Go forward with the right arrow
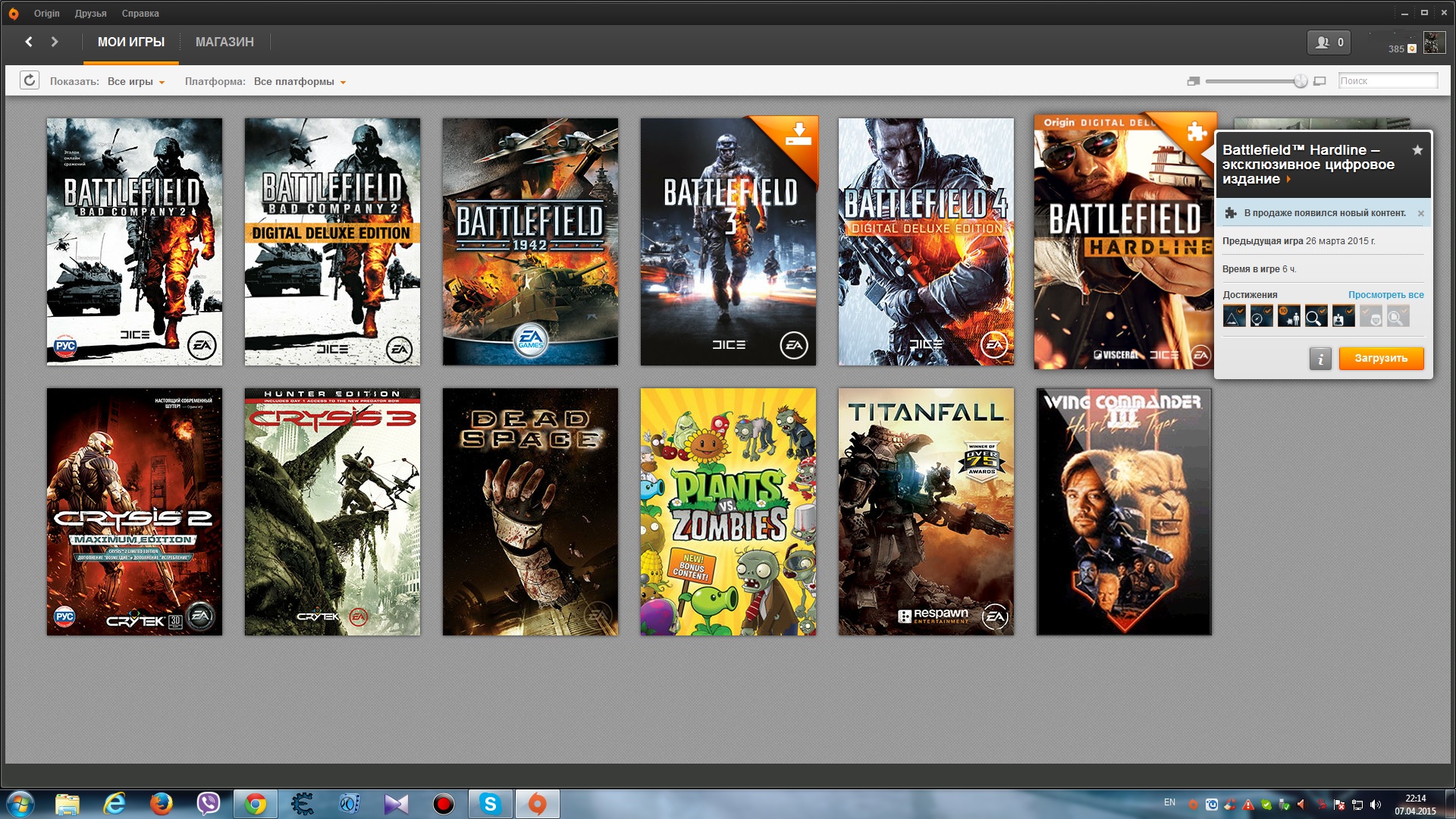 pos(55,42)
